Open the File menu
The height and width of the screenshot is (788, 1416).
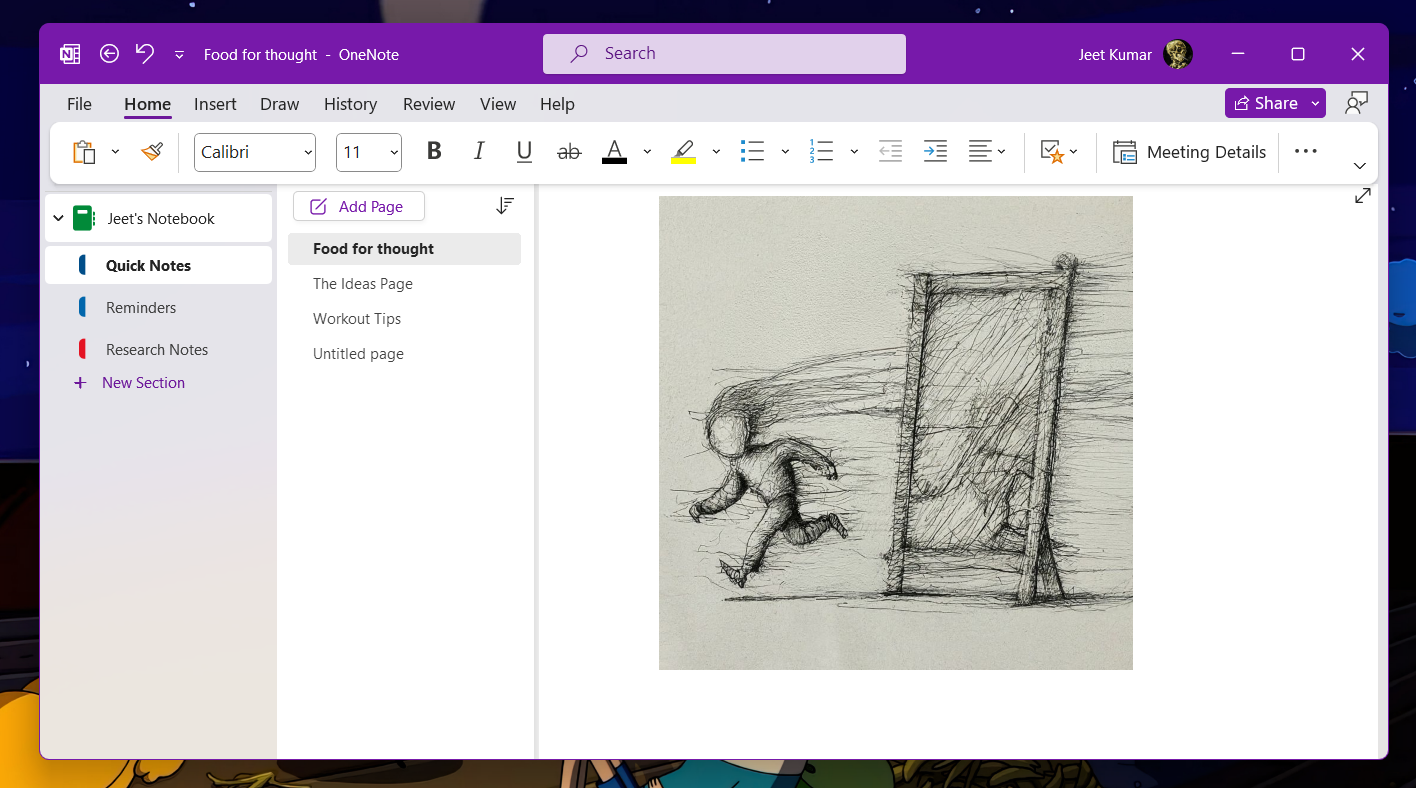tap(79, 104)
